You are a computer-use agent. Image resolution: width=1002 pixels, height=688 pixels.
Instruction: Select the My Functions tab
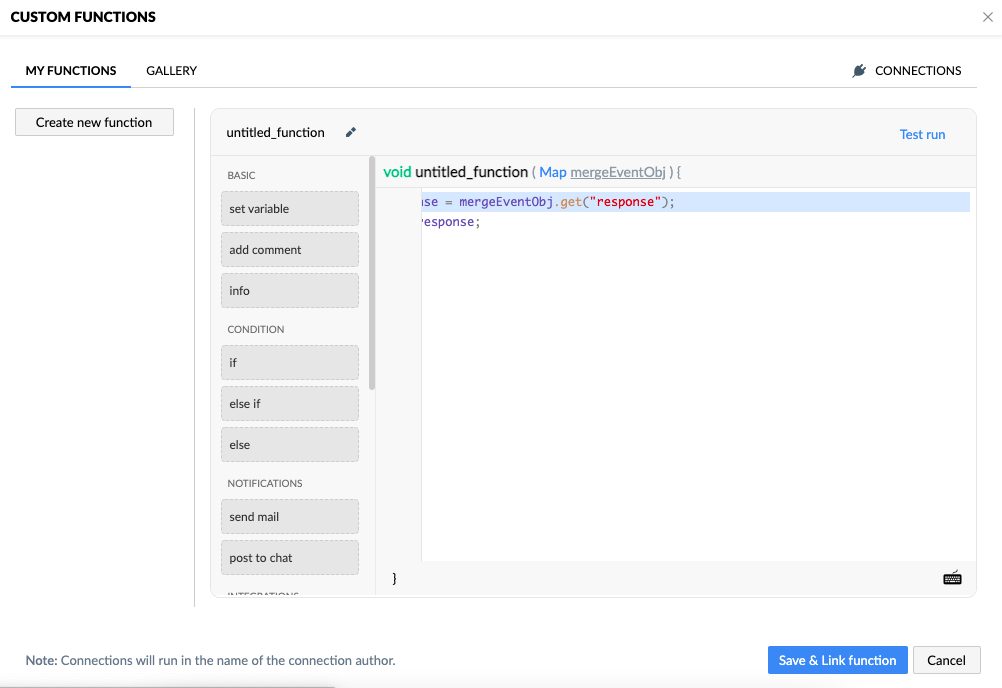click(71, 71)
